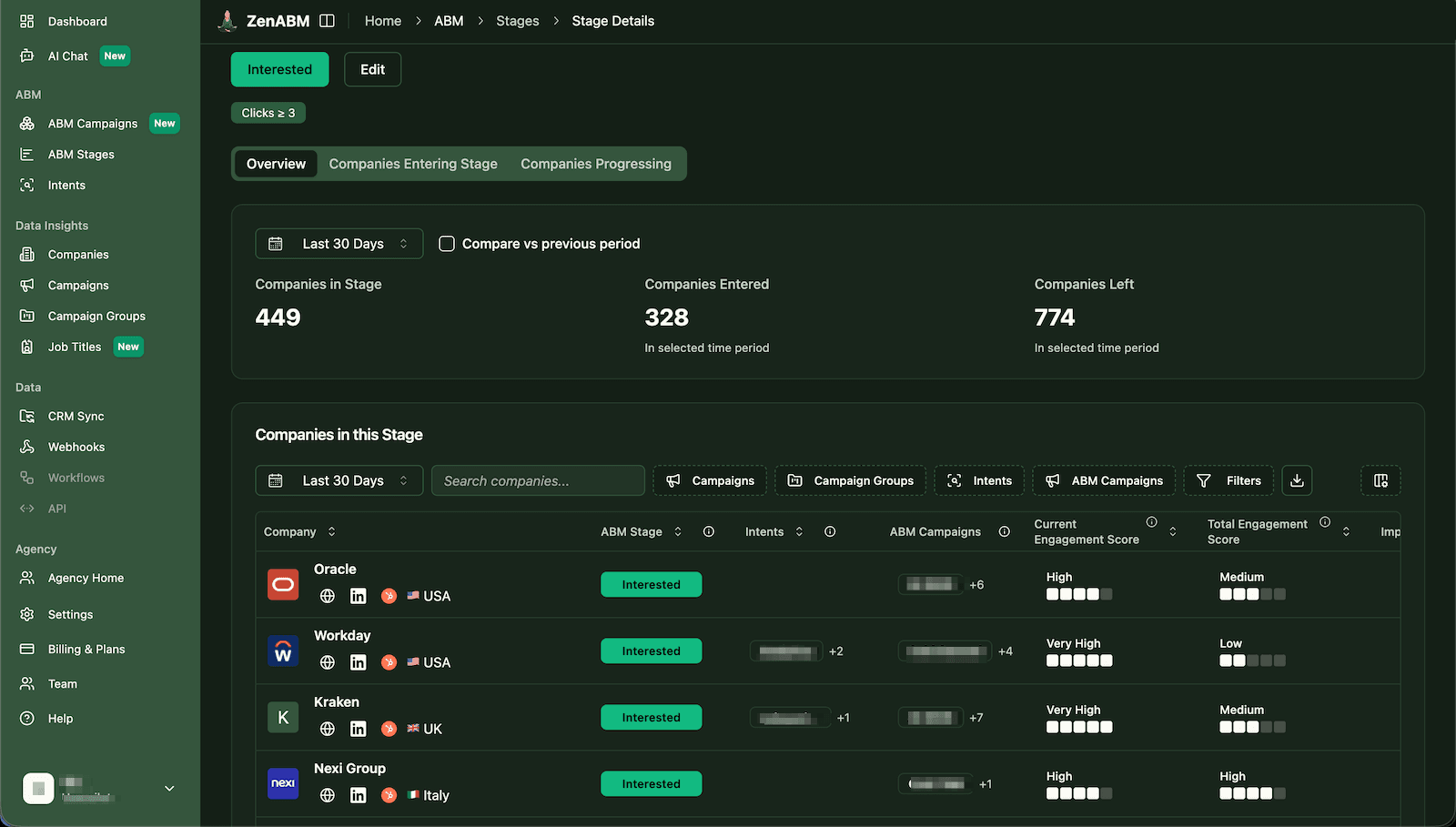The width and height of the screenshot is (1456, 827).
Task: Open Webhooks from the Data section
Action: 74,447
